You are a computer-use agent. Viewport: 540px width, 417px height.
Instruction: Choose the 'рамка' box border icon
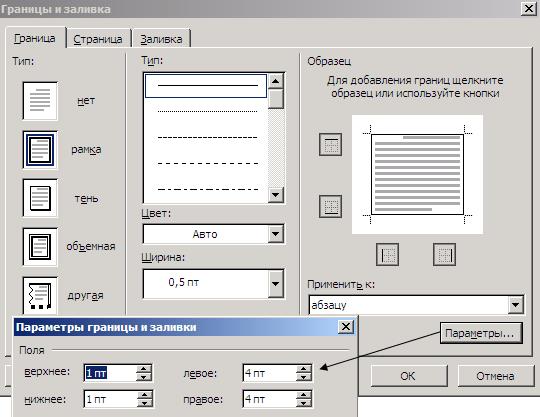[40, 149]
